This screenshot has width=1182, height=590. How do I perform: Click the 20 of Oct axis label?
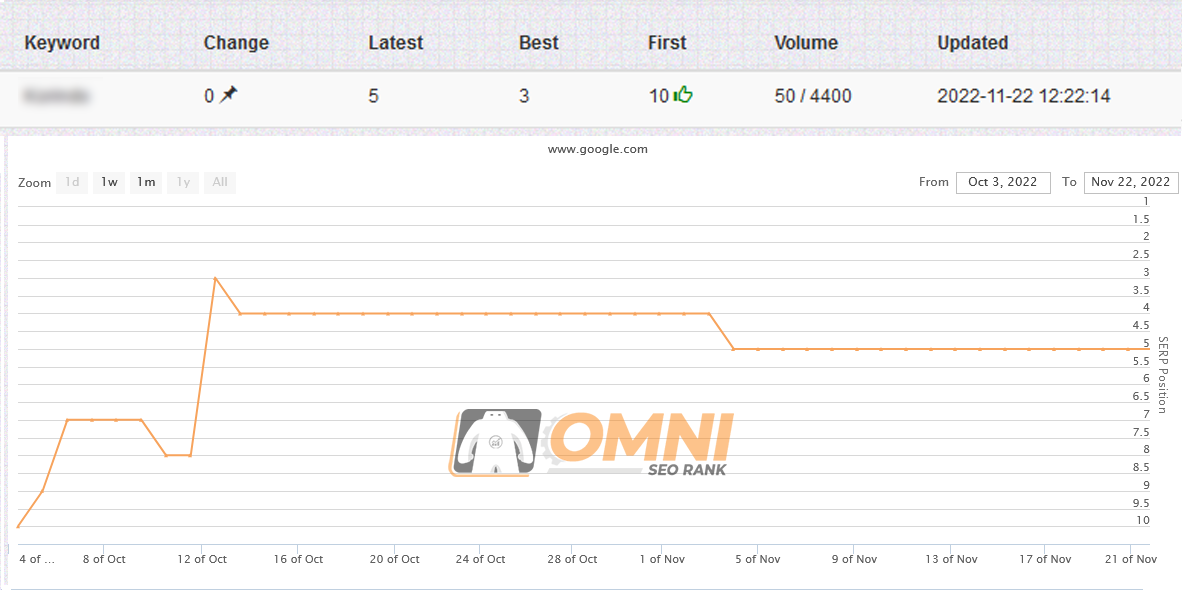(393, 559)
